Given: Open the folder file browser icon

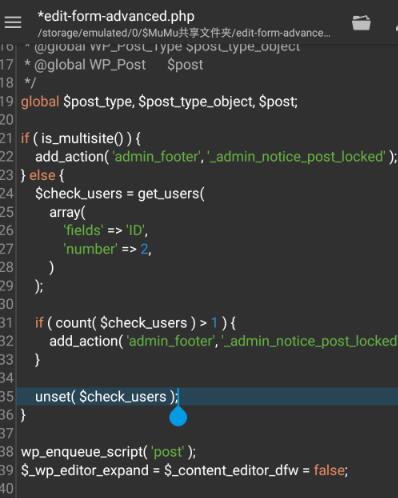Looking at the screenshot, I should 361,23.
